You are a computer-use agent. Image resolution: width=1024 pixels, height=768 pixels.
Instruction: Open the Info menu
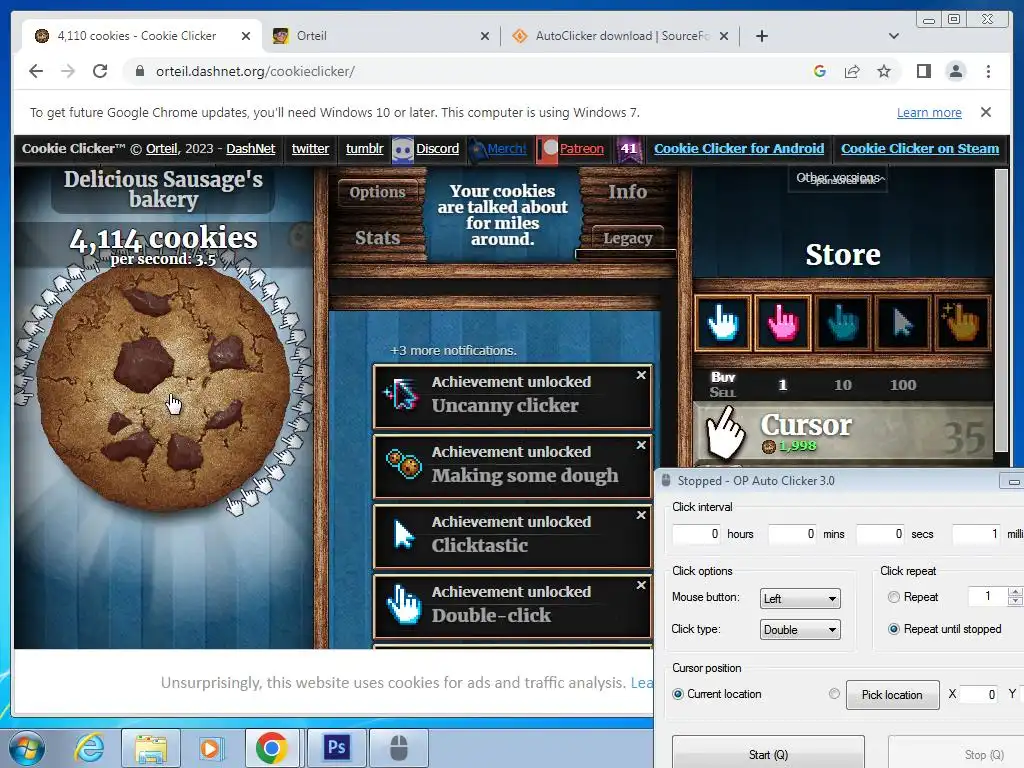click(x=628, y=191)
